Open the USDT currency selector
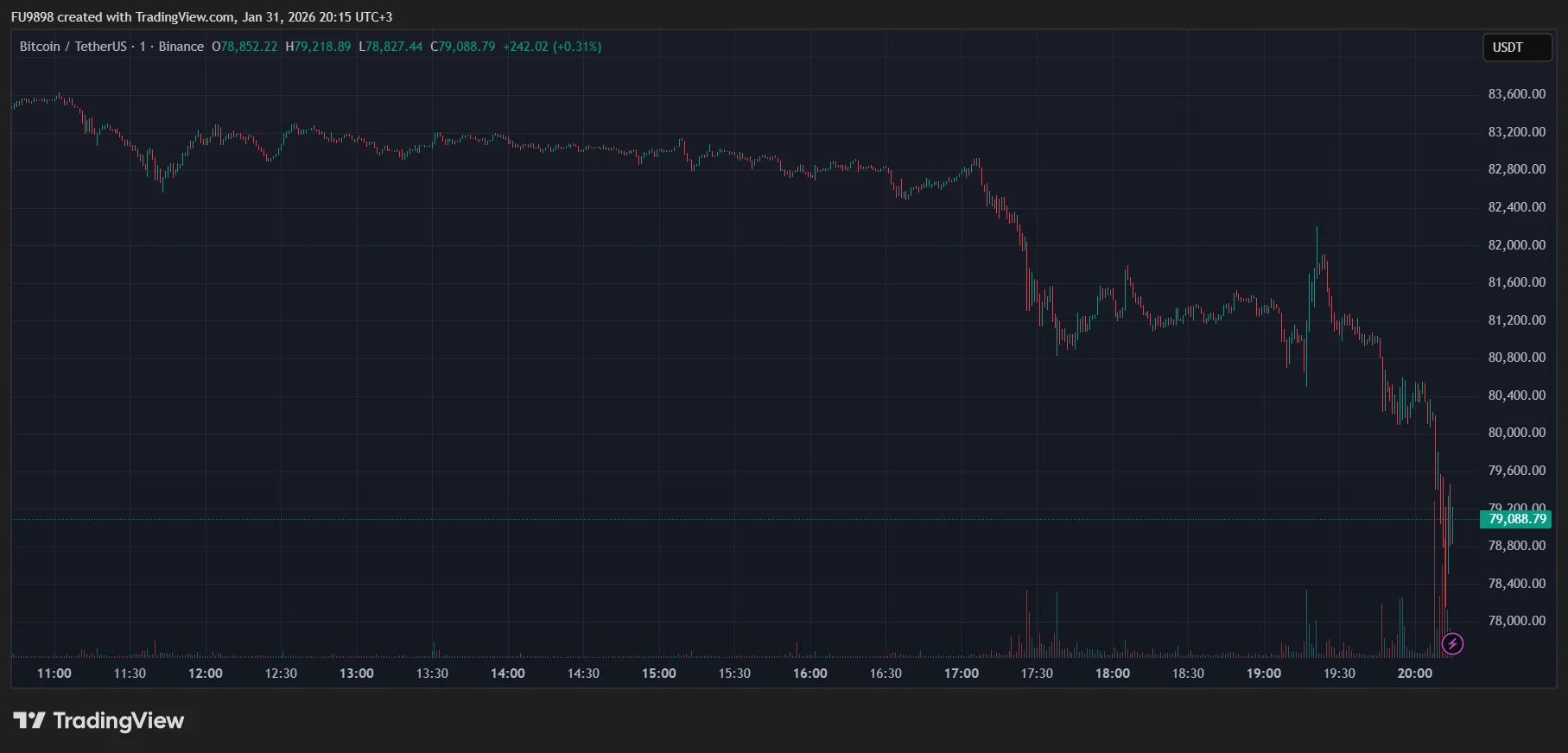 tap(1516, 47)
